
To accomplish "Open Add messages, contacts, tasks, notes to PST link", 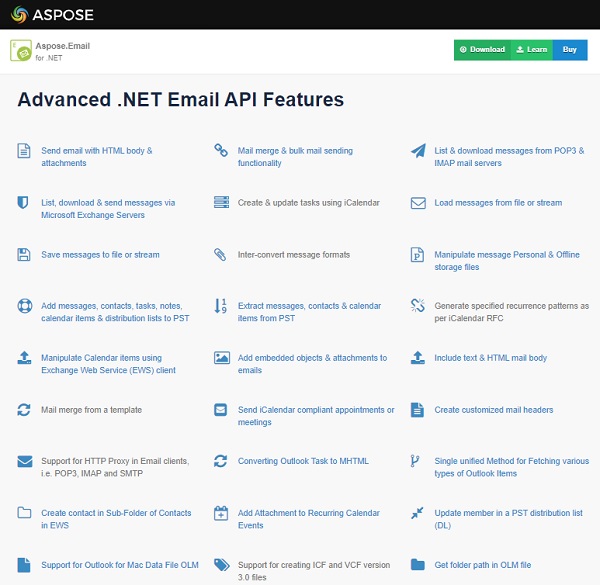I will [x=115, y=312].
